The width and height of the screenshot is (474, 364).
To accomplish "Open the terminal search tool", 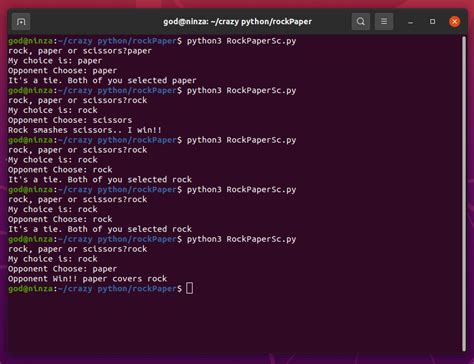I will tap(361, 22).
